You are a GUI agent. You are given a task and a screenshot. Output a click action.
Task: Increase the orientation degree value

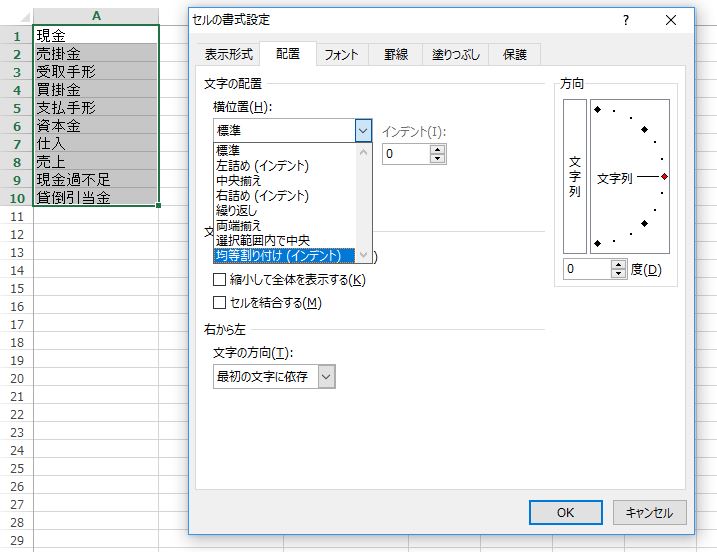[x=619, y=264]
